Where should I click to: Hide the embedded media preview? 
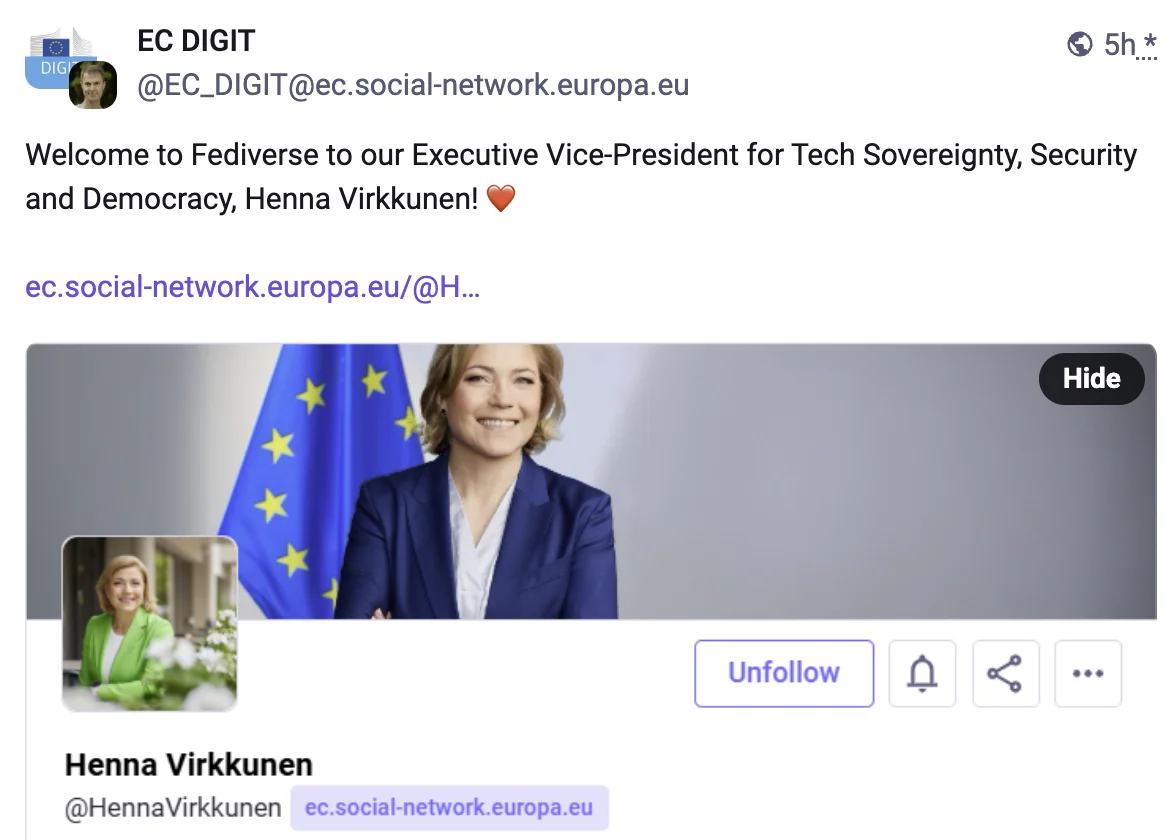1091,379
